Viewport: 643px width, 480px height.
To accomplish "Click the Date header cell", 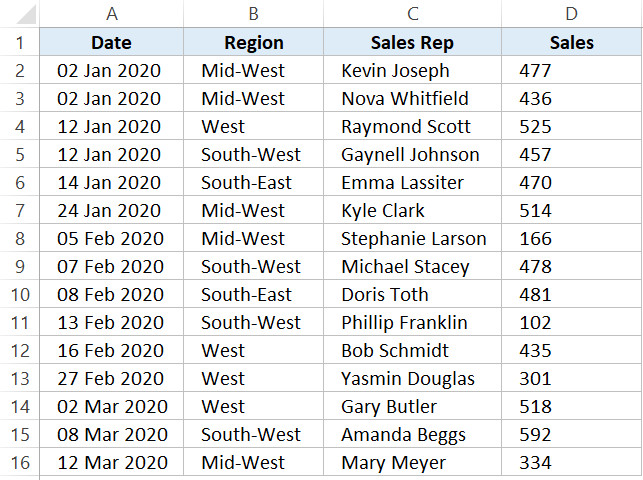I will [111, 43].
